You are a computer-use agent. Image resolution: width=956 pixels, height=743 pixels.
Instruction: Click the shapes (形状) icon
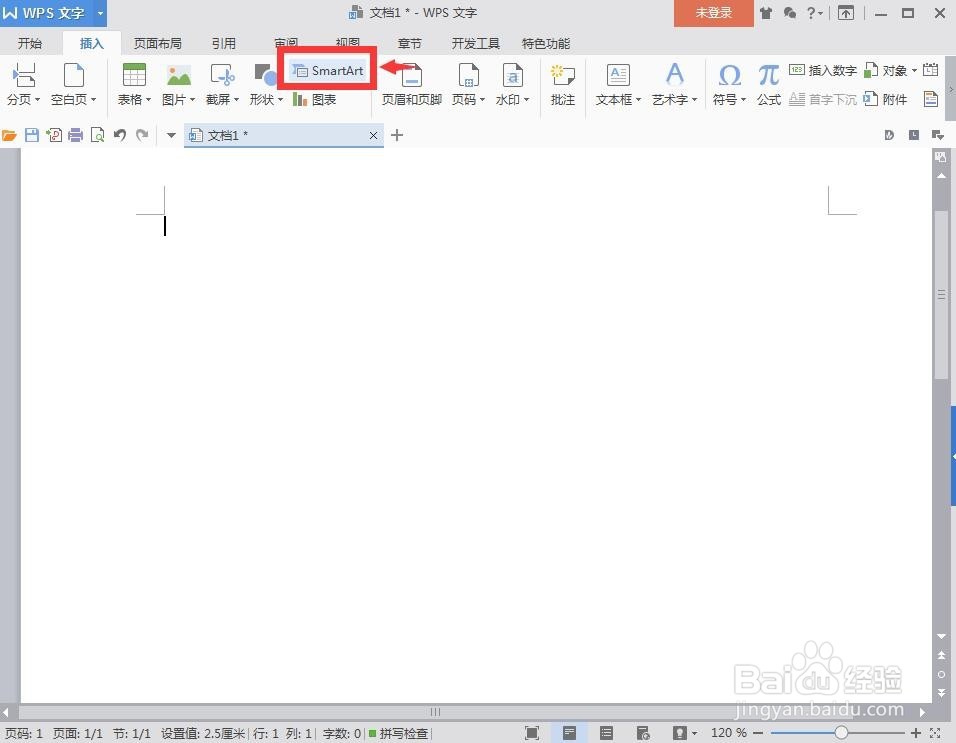point(266,76)
